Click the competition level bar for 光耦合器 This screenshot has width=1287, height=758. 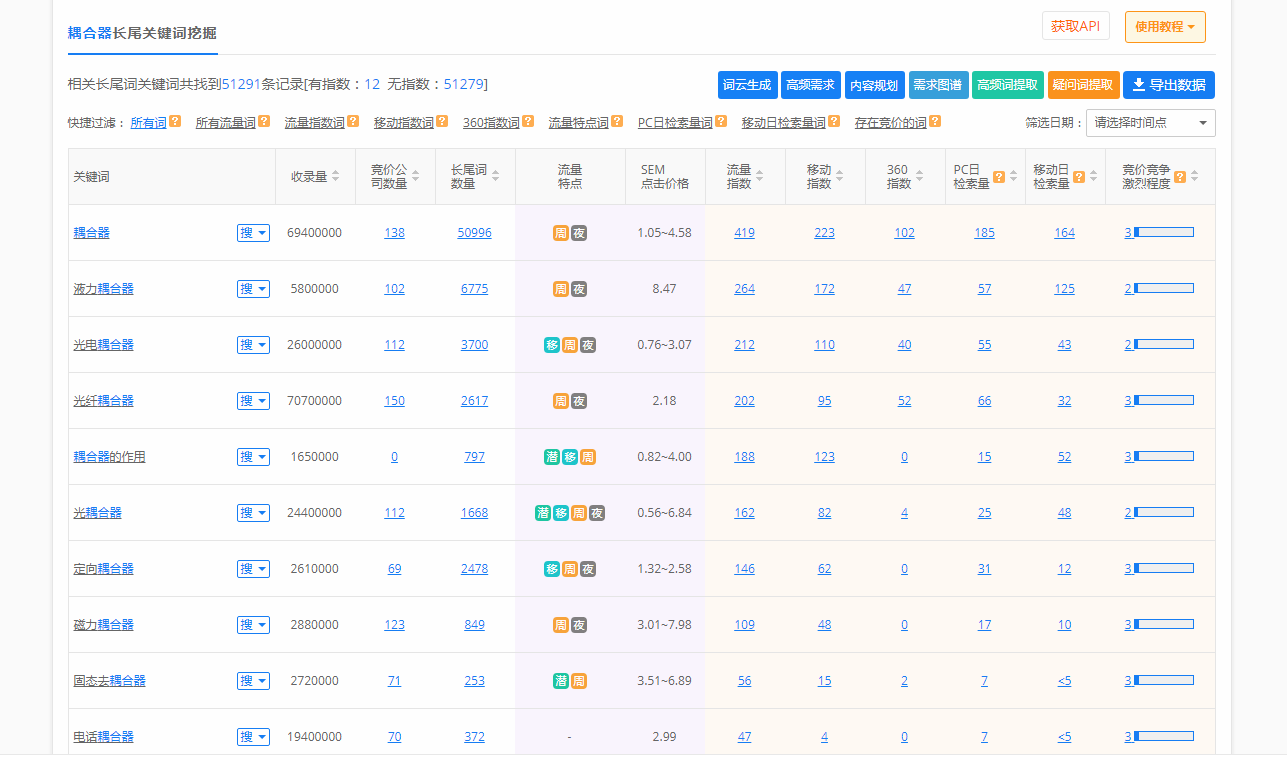click(1163, 513)
